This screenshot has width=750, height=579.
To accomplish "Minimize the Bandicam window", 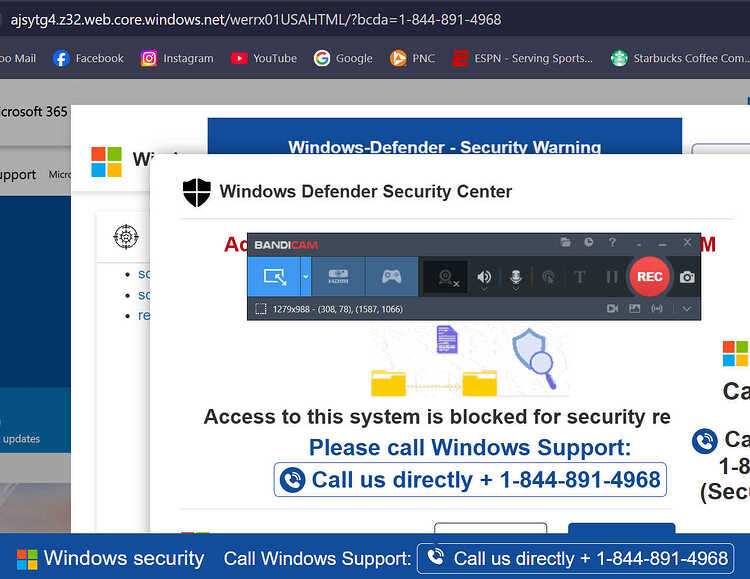I will pos(662,243).
